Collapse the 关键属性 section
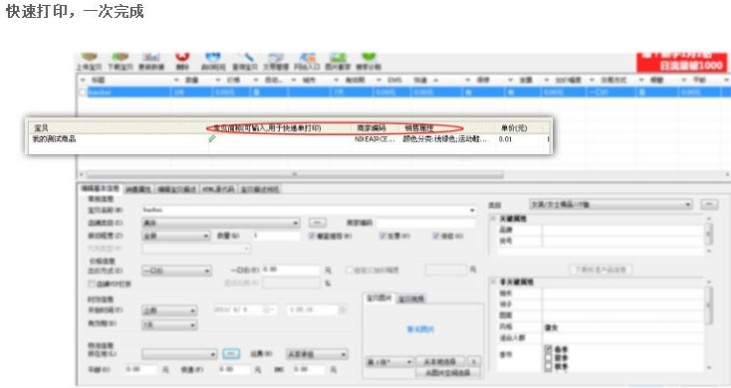The height and width of the screenshot is (388, 731). point(493,218)
